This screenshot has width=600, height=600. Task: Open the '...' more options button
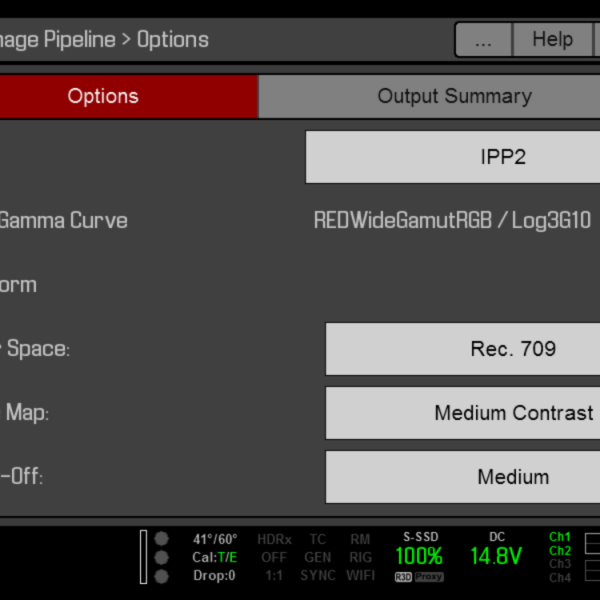tap(483, 39)
